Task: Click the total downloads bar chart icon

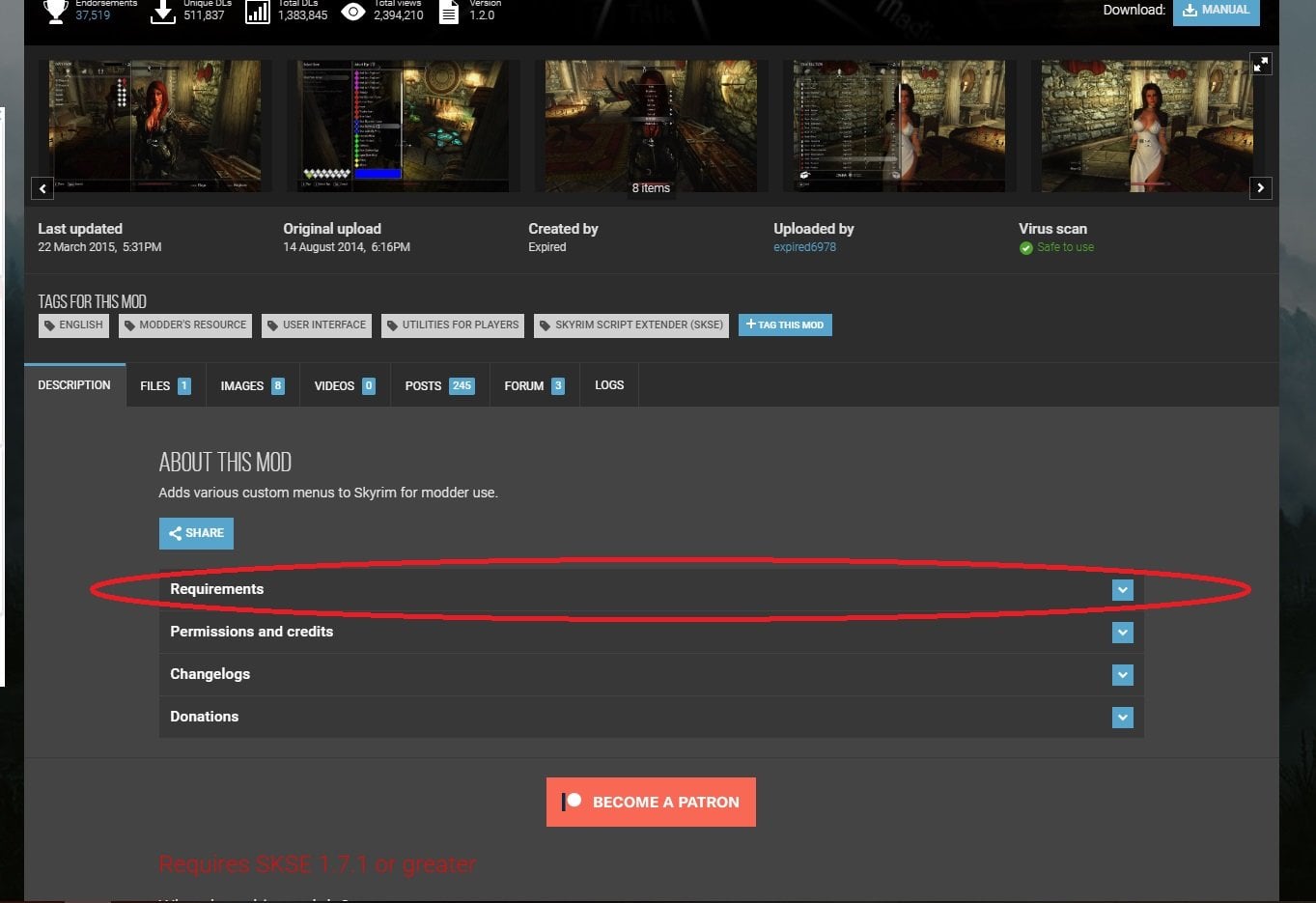Action: tap(258, 12)
